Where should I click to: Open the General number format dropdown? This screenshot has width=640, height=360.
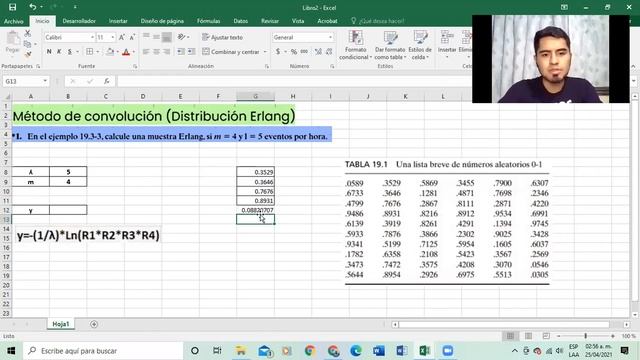click(330, 37)
